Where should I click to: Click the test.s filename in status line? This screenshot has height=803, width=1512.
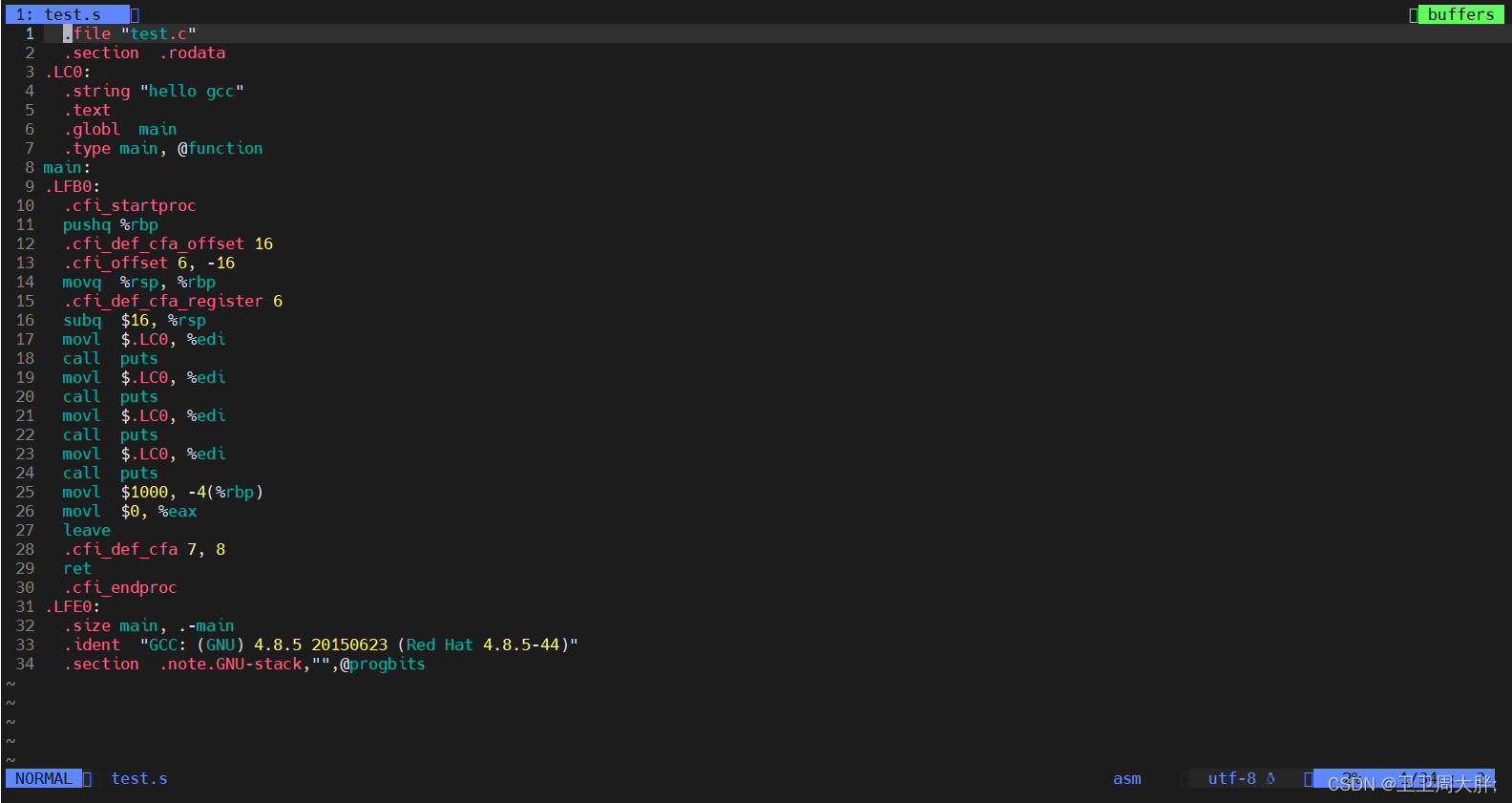(139, 778)
